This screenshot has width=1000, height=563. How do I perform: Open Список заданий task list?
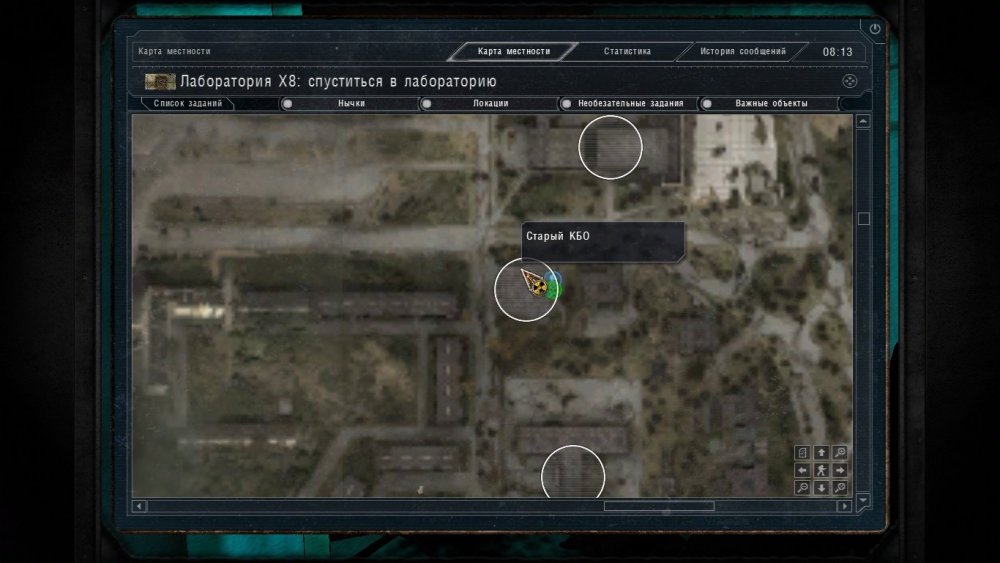(188, 103)
